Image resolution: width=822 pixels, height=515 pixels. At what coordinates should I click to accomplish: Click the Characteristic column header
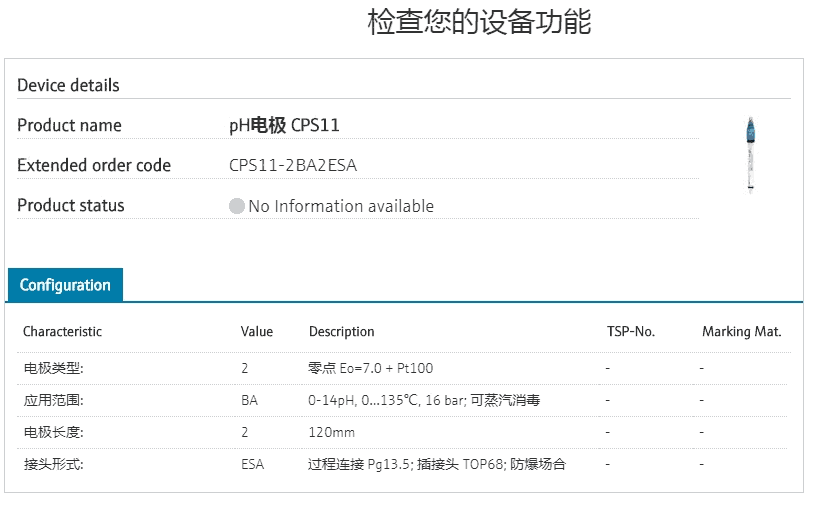(62, 332)
